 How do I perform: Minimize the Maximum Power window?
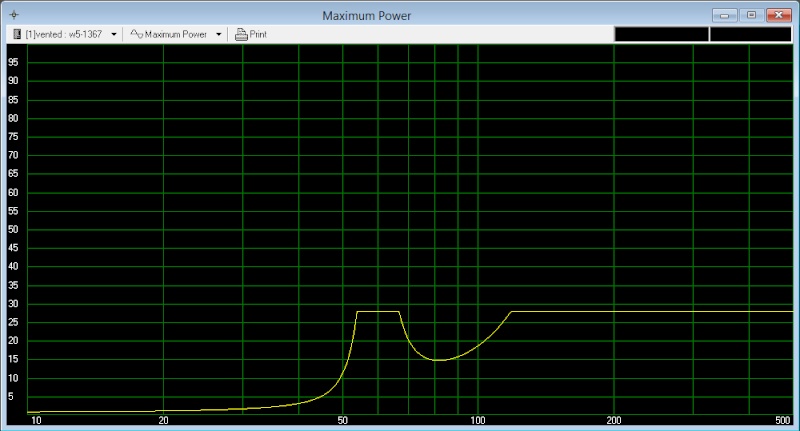[724, 15]
